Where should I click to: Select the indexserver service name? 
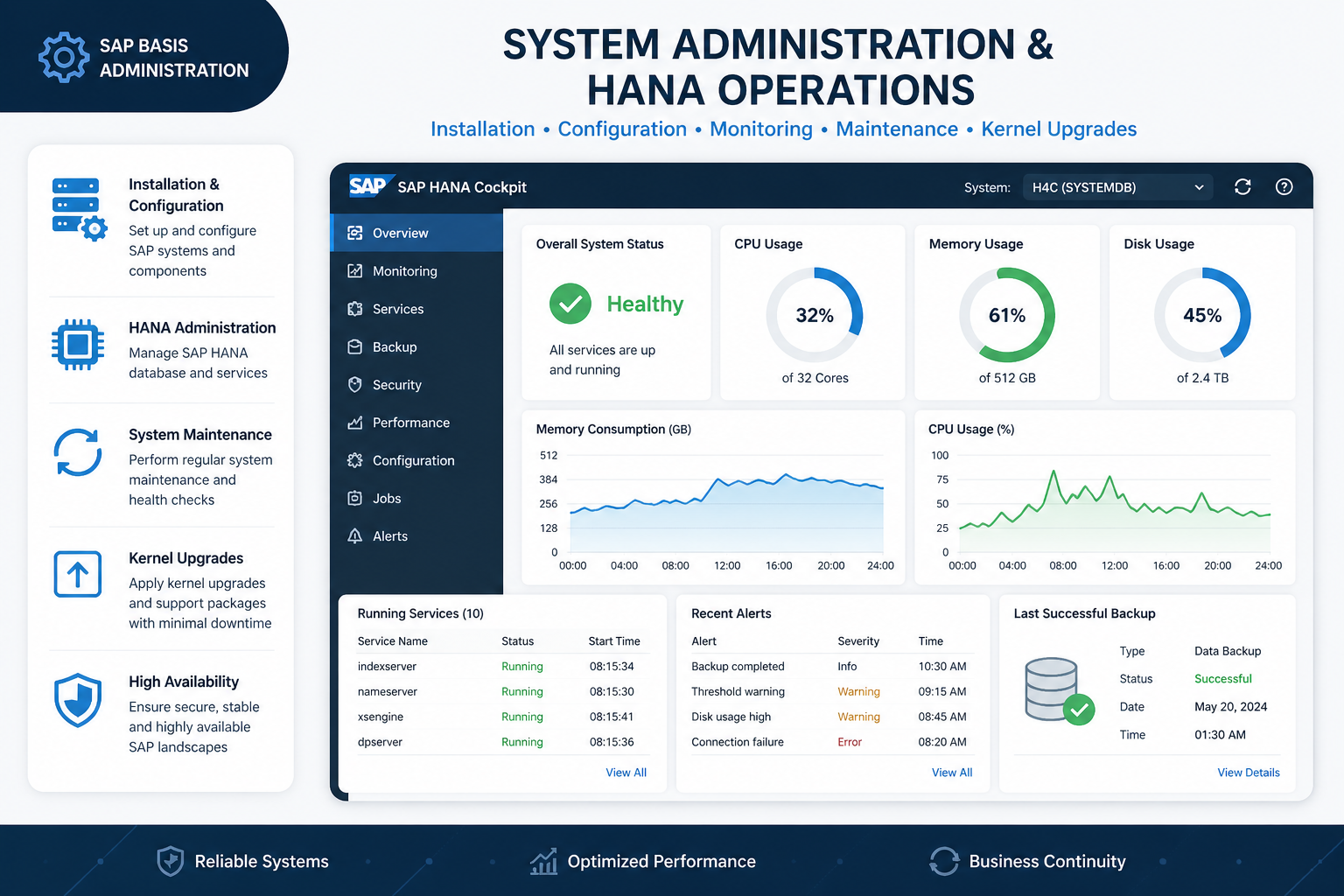click(387, 667)
